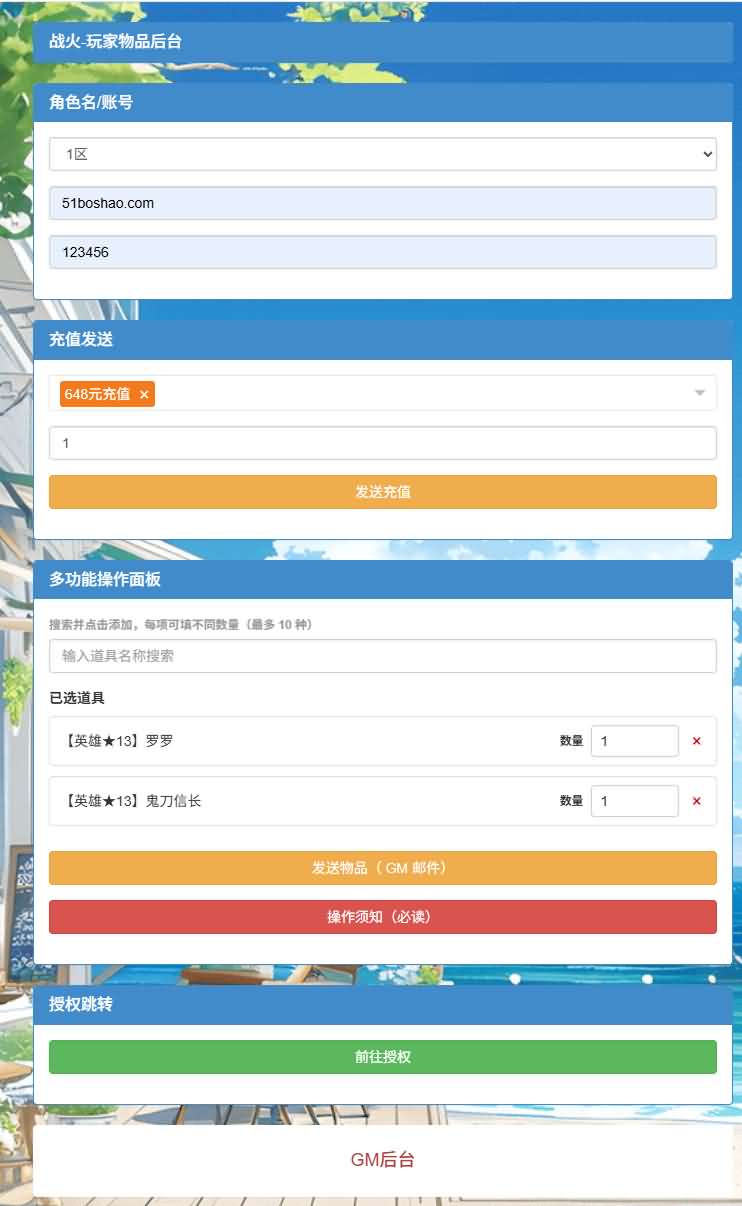This screenshot has width=742, height=1206.
Task: Click the account field containing 51boshao.com
Action: (x=383, y=203)
